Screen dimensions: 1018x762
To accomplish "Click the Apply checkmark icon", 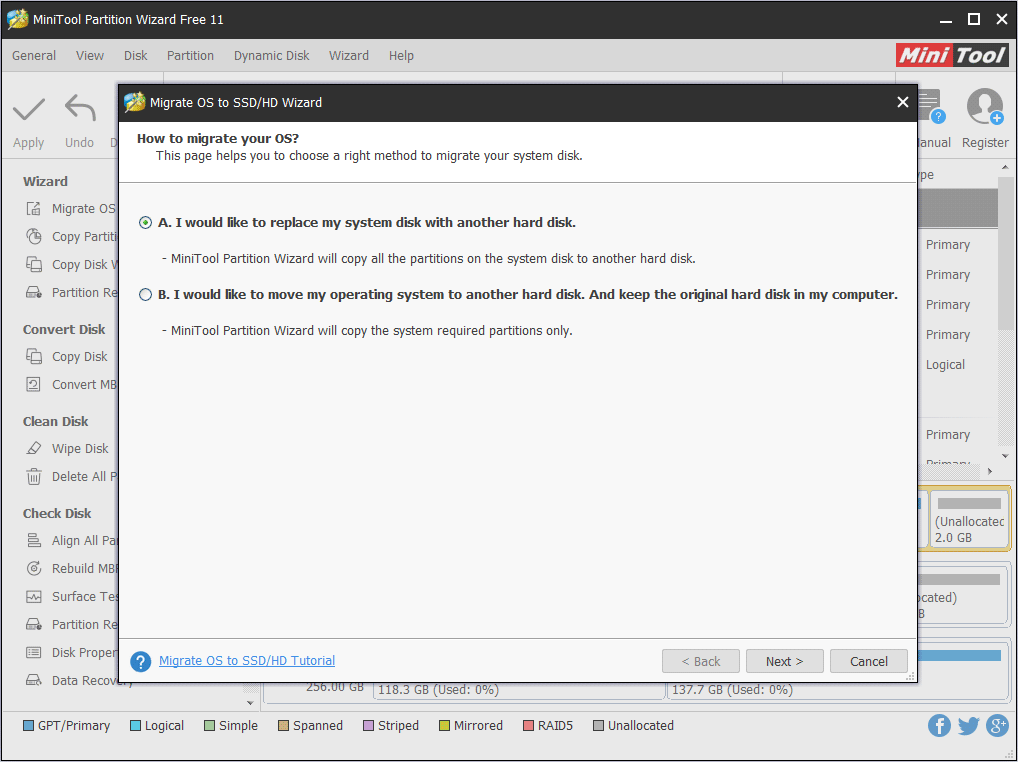I will [x=29, y=109].
